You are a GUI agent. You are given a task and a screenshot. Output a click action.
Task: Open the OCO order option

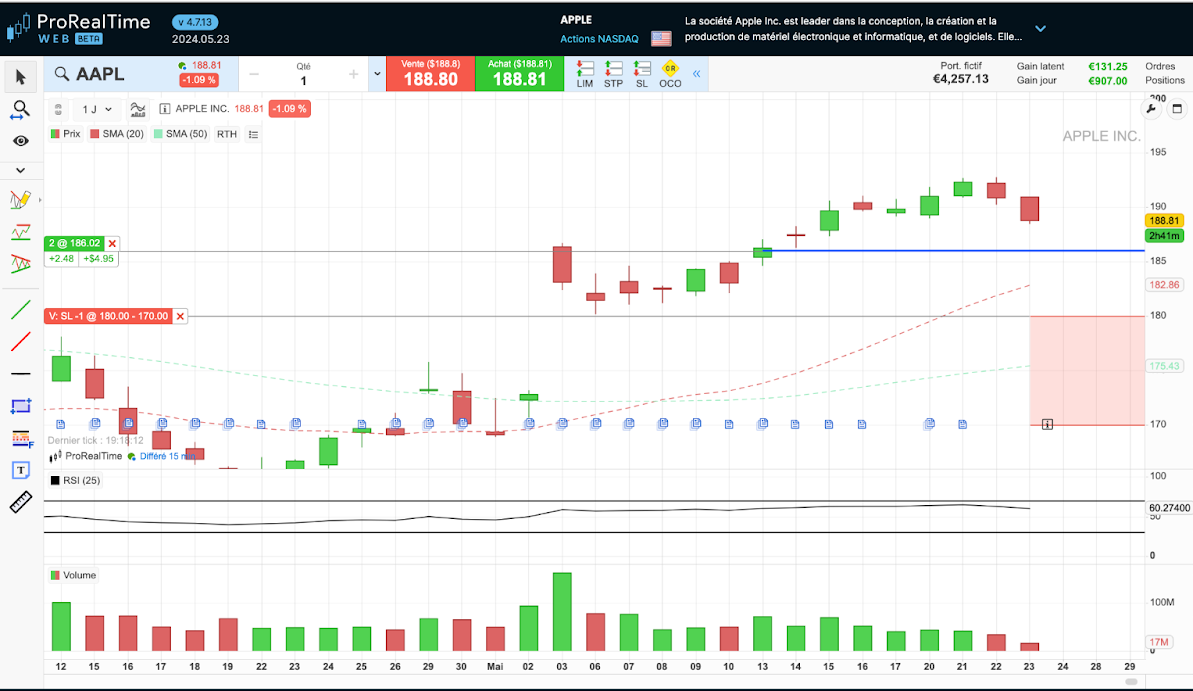click(x=670, y=74)
